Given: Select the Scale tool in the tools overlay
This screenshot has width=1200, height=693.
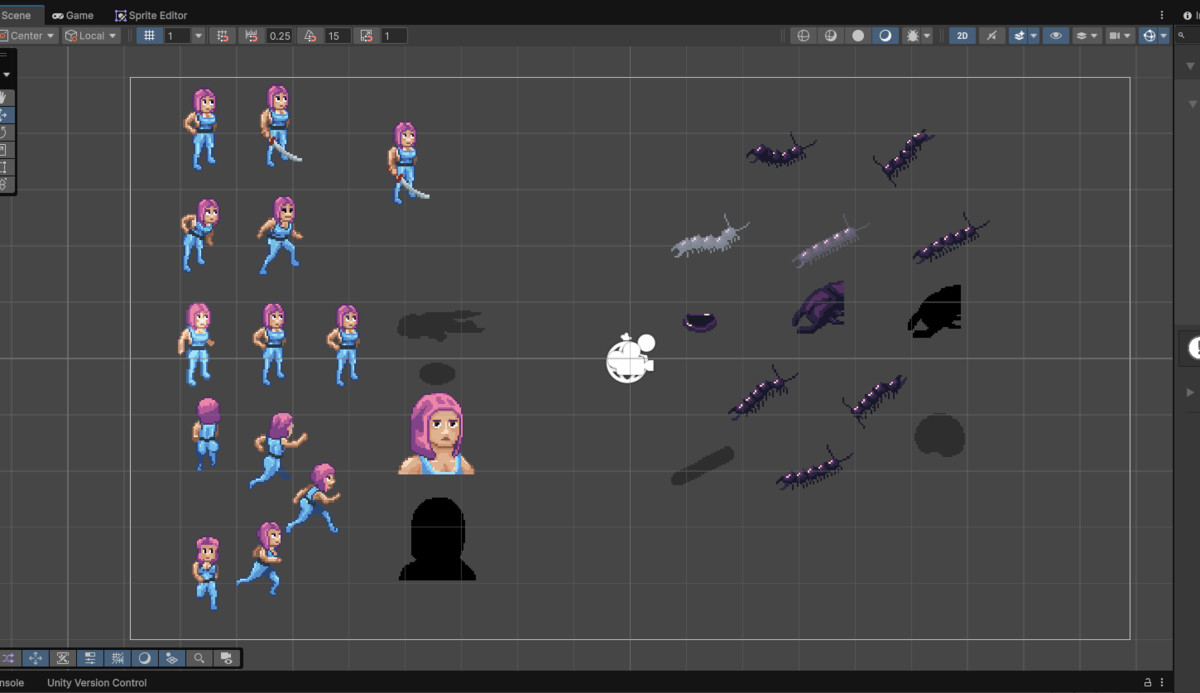Looking at the screenshot, I should tap(5, 150).
